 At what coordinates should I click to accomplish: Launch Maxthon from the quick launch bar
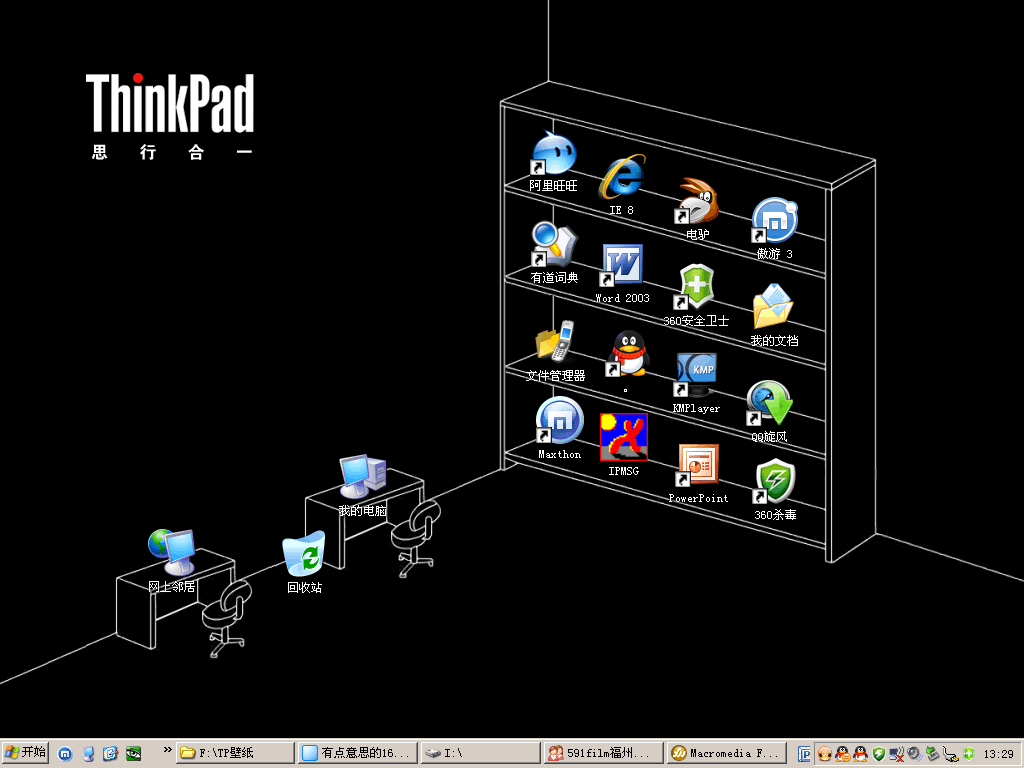click(x=65, y=754)
